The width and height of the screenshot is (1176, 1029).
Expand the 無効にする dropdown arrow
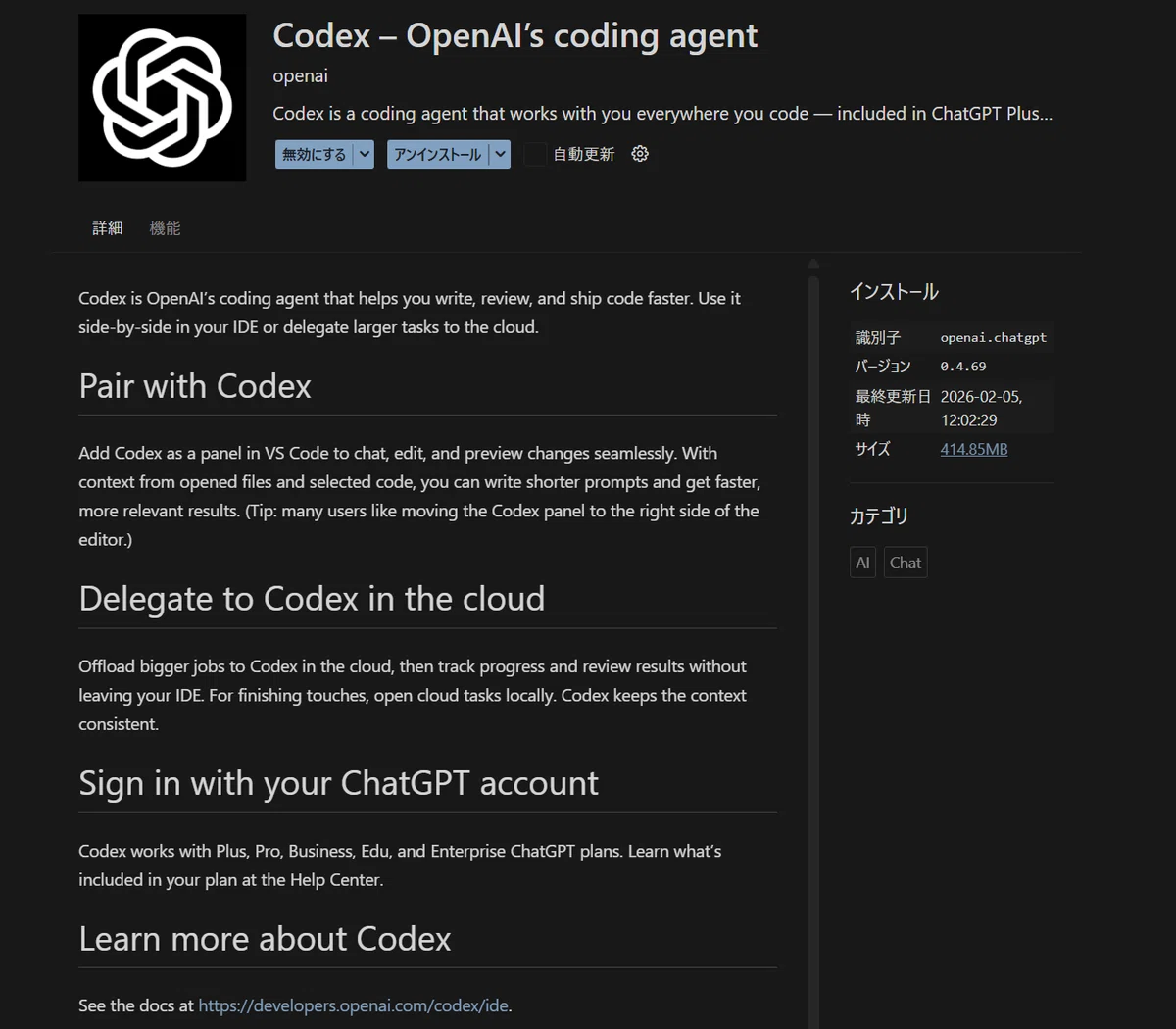(365, 154)
